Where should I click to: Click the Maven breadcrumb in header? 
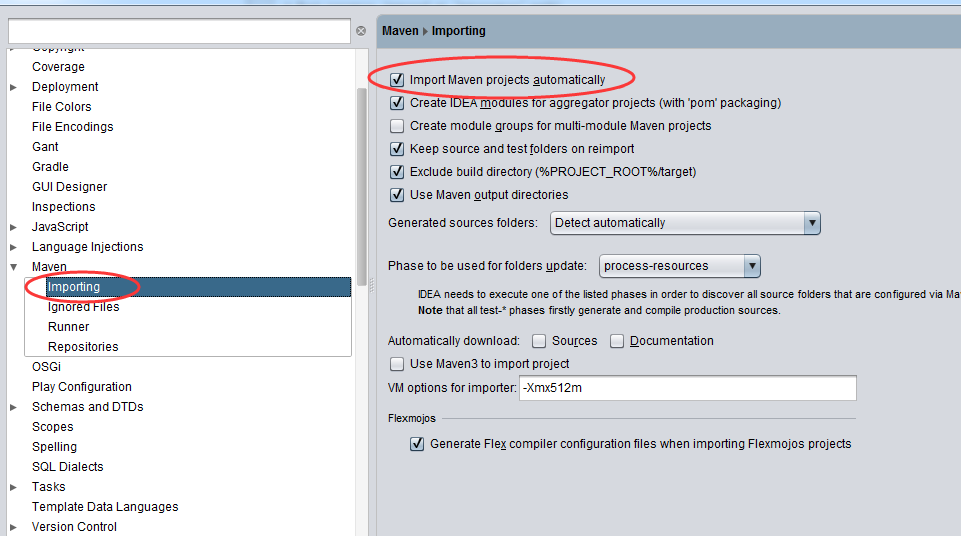(x=400, y=31)
